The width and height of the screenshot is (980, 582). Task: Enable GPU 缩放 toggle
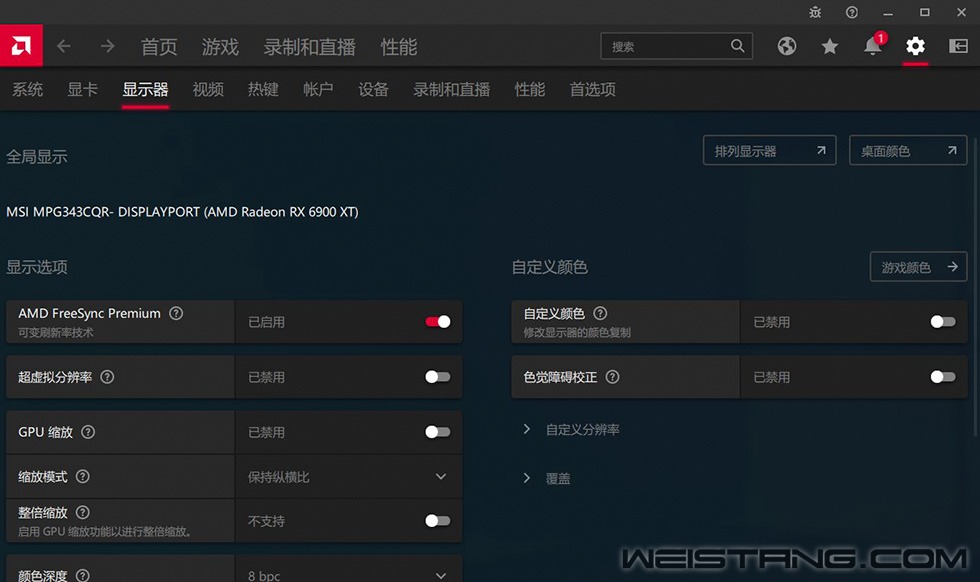[x=438, y=432]
